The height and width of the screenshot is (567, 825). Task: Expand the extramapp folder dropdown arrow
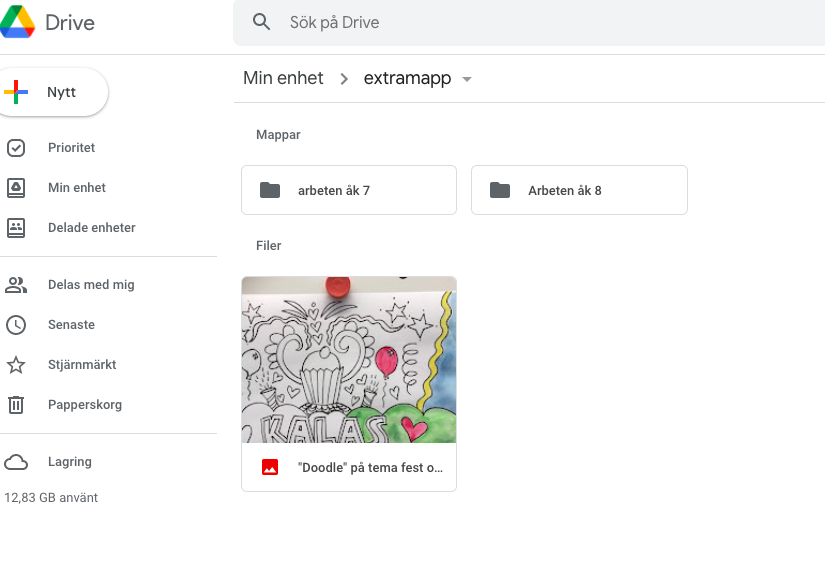point(467,79)
